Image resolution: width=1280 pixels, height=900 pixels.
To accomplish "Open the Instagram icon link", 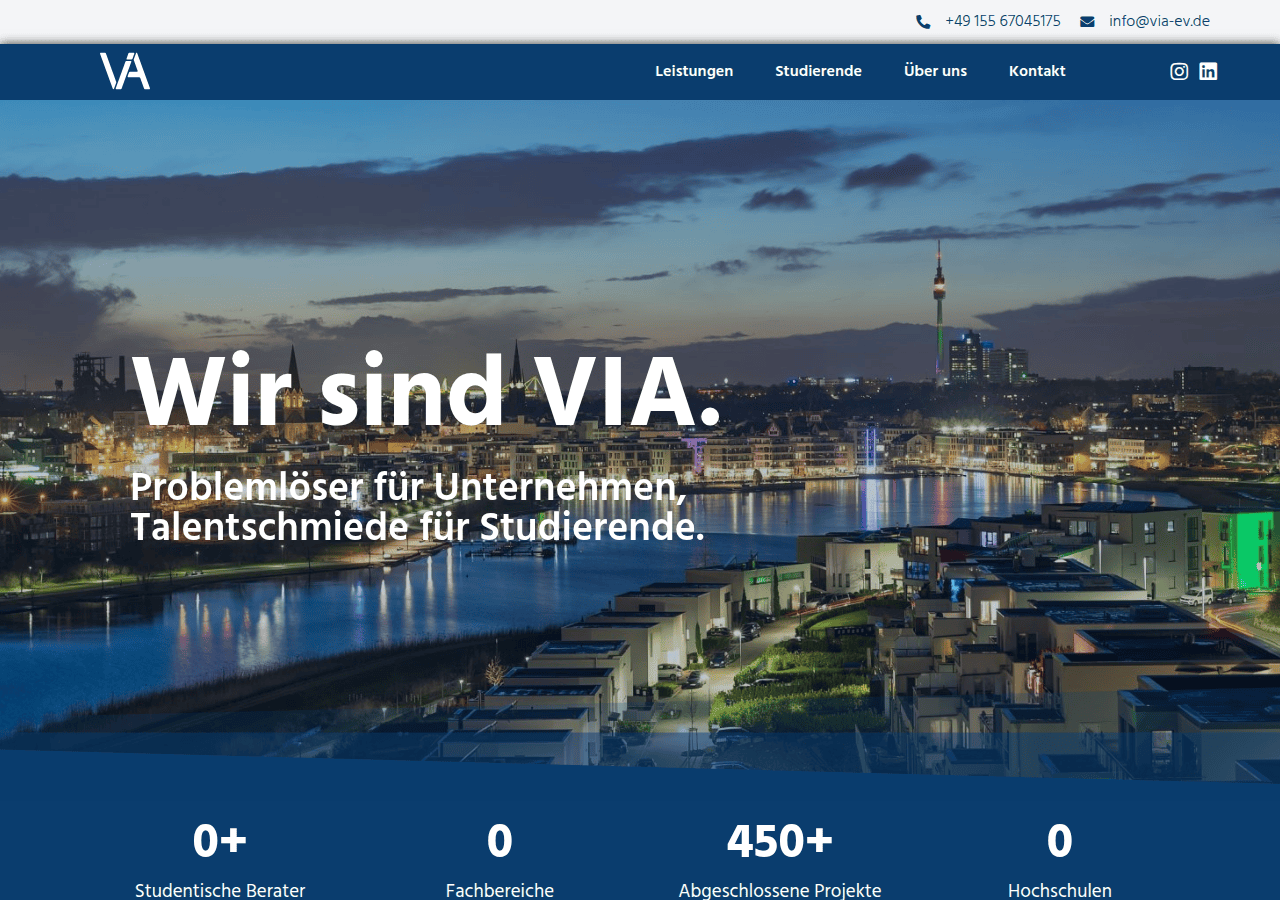I will click(x=1179, y=71).
